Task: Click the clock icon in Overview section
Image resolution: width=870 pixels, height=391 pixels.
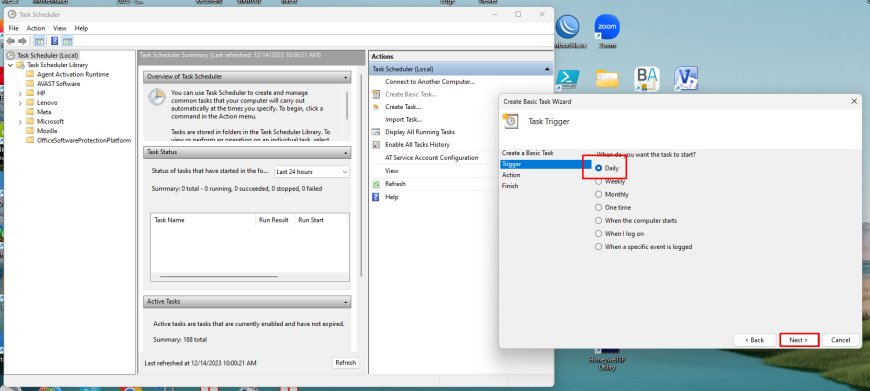Action: tap(156, 97)
